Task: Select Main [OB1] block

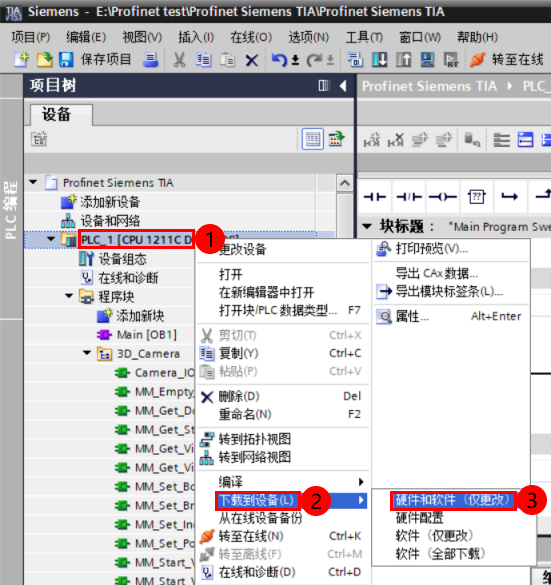Action: (x=147, y=335)
